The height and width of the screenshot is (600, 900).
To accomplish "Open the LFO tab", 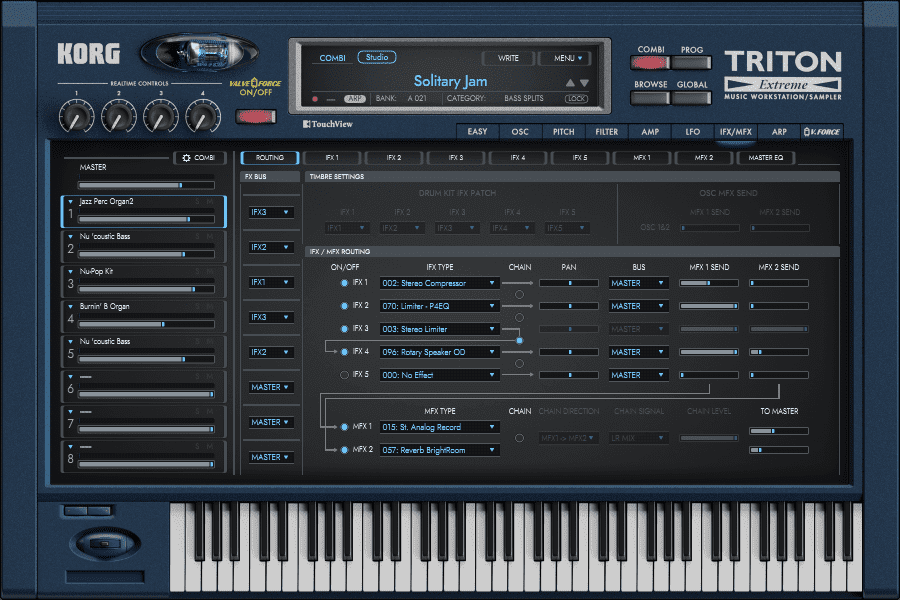I will [693, 132].
